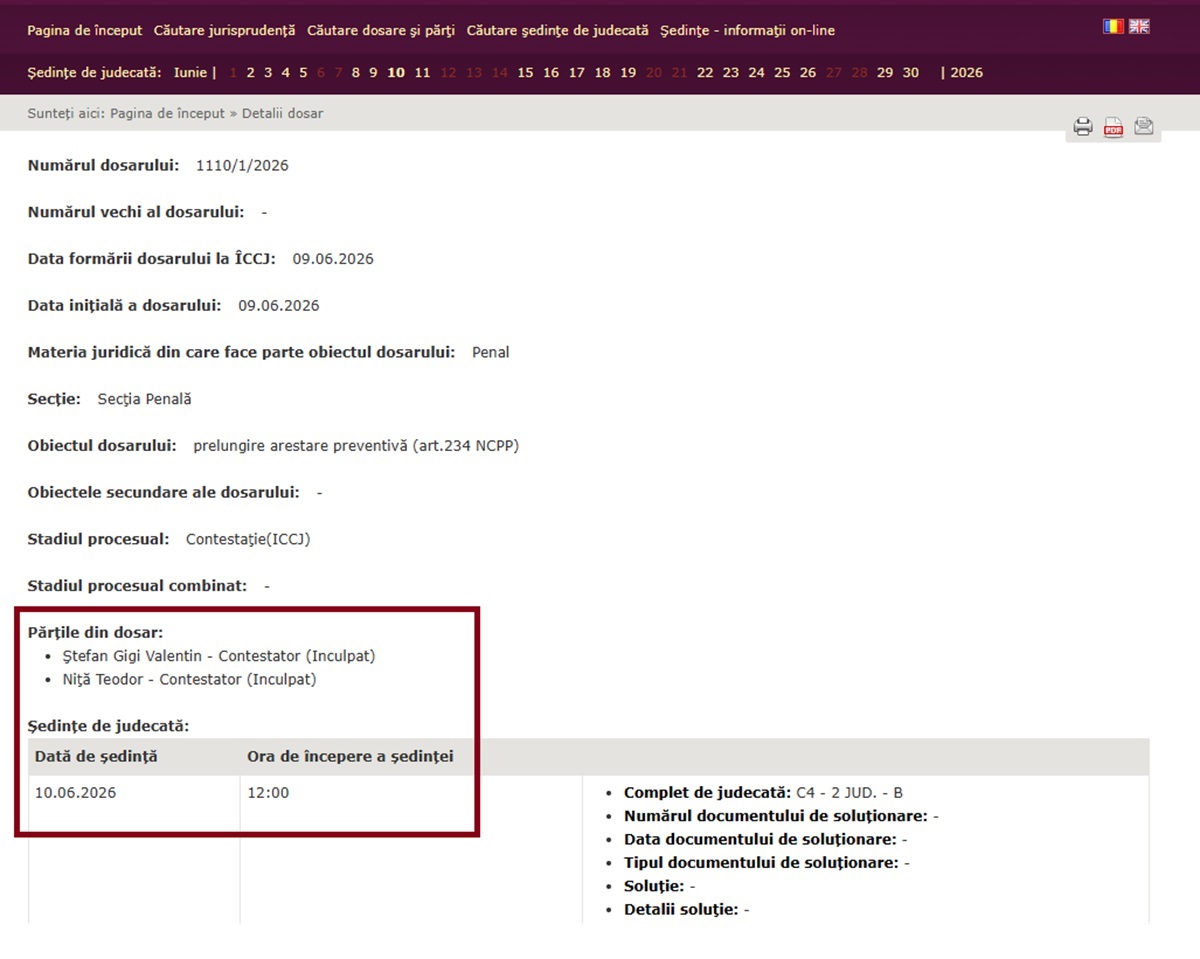Select day 22 in June calendar
Viewport: 1200px width, 959px height.
[x=705, y=73]
